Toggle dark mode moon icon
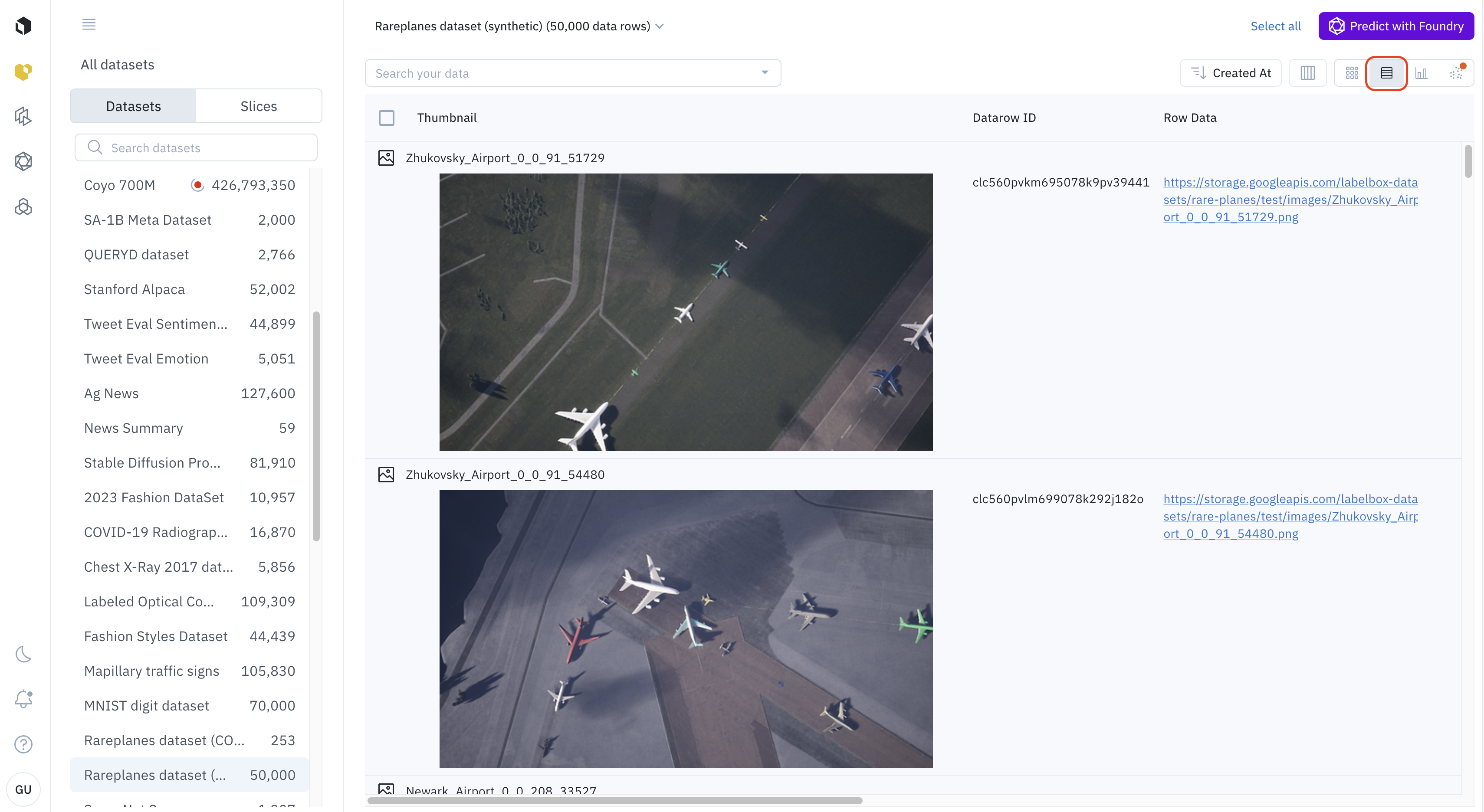Viewport: 1484px width, 812px height. coord(23,654)
